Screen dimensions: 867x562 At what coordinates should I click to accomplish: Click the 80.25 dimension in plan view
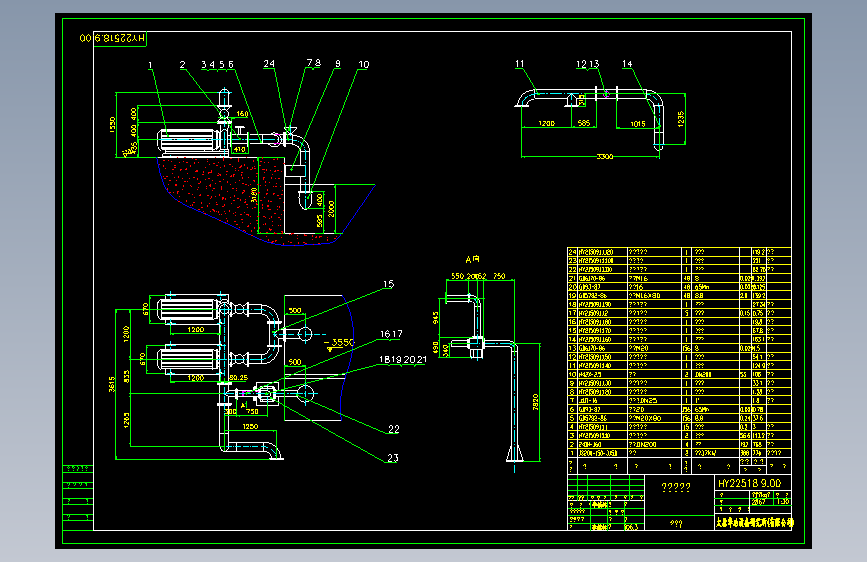(x=238, y=378)
